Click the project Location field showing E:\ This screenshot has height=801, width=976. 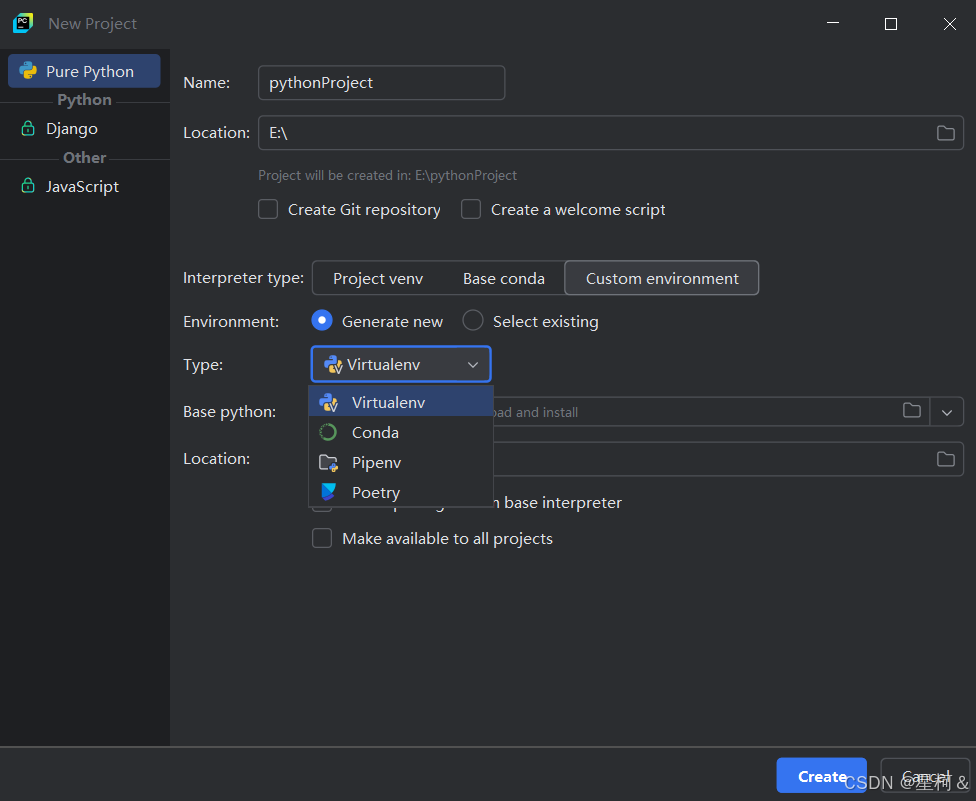[x=611, y=133]
